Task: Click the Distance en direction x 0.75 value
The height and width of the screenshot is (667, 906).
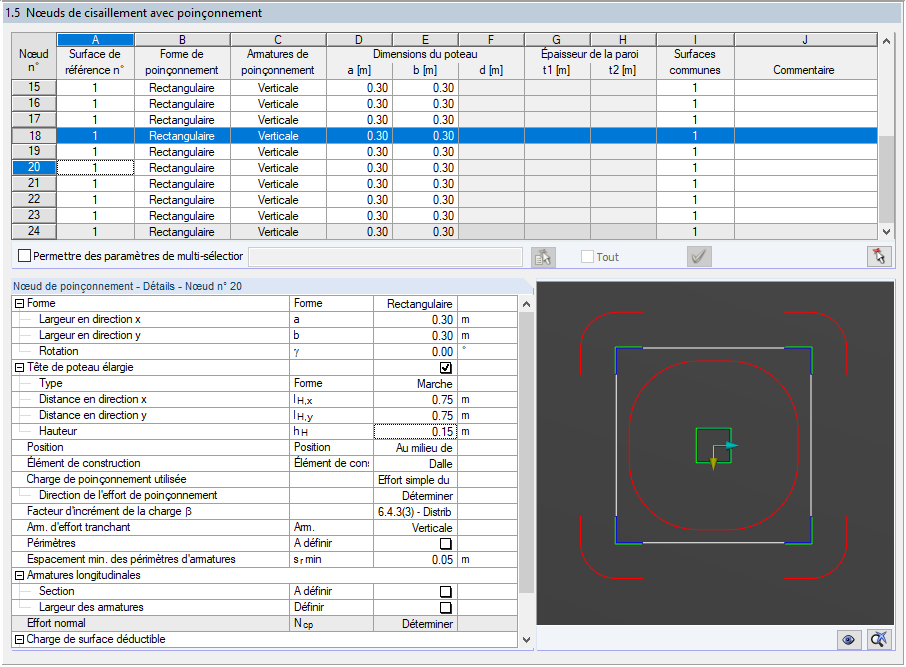Action: click(x=415, y=400)
